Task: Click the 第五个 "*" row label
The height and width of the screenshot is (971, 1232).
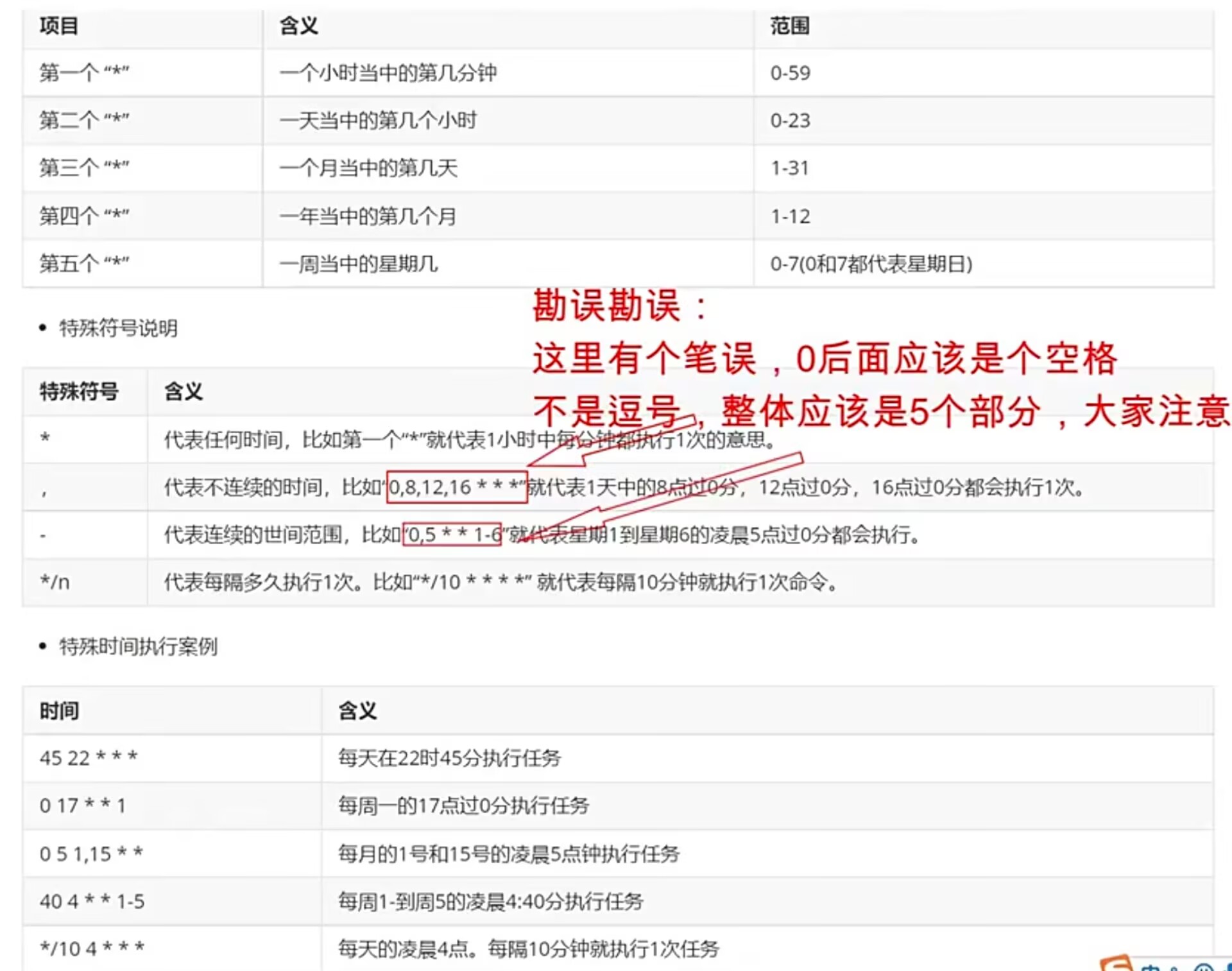Action: click(x=84, y=263)
